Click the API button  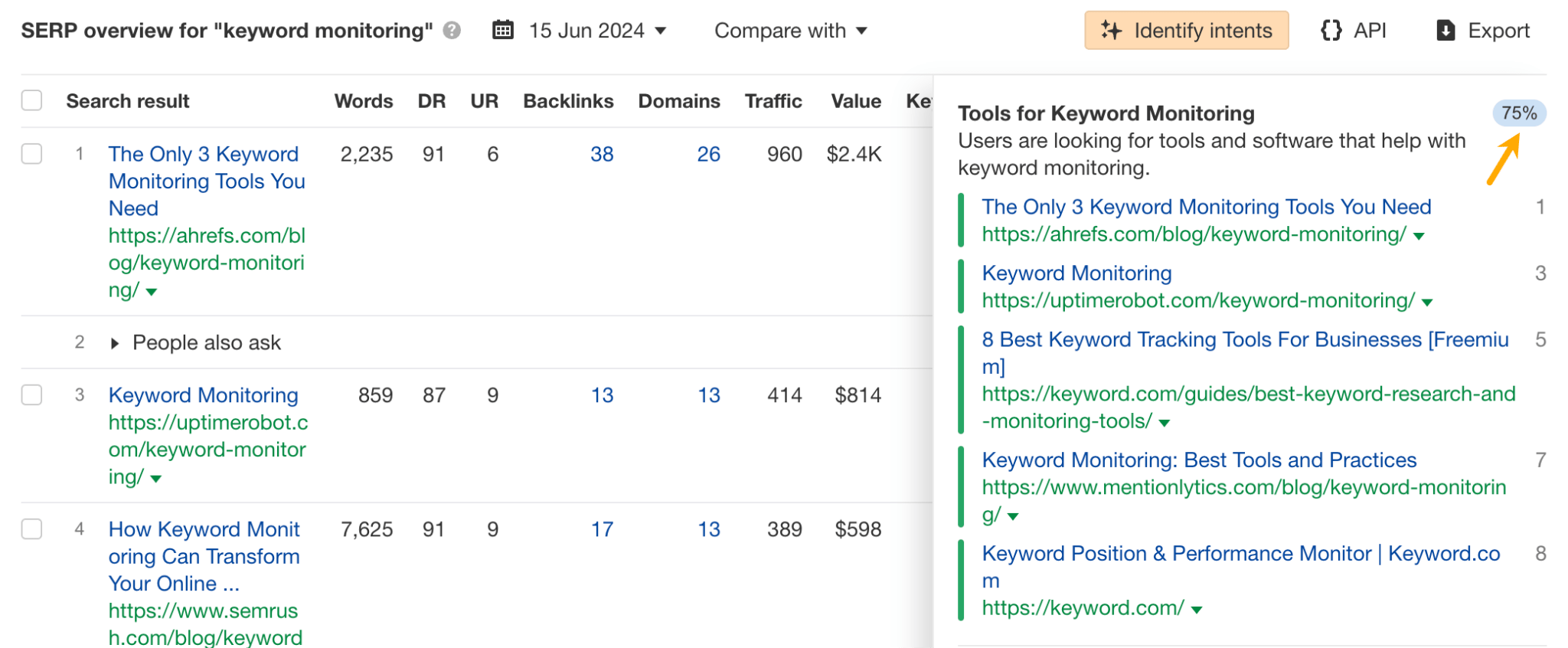1354,31
